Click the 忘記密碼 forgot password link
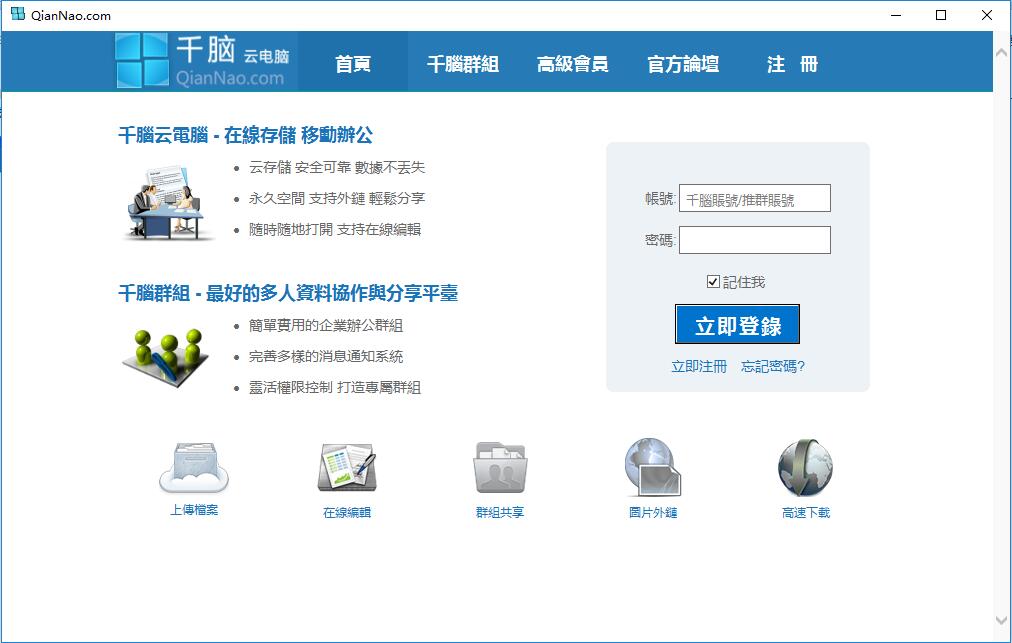1012x643 pixels. click(772, 367)
